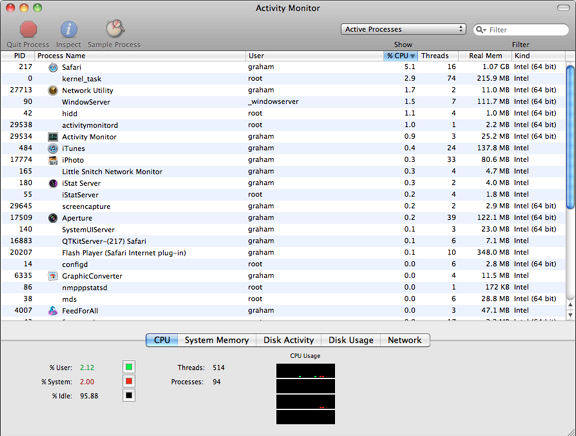
Task: Open the Disk Usage tab
Action: coord(351,340)
